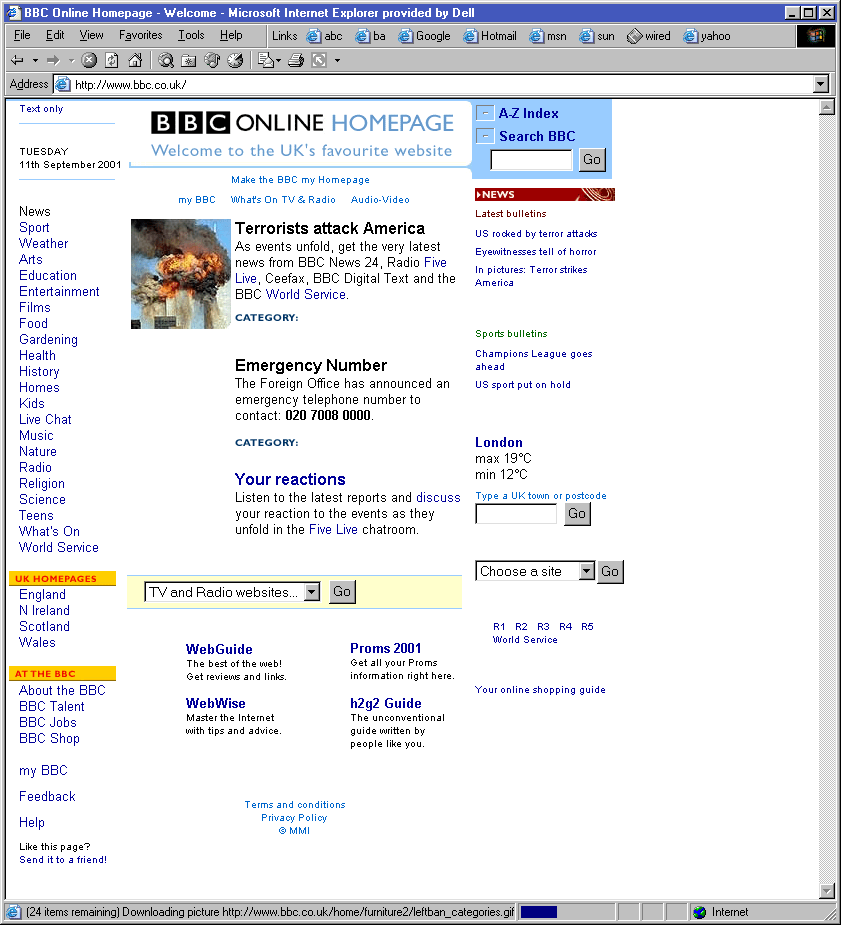The width and height of the screenshot is (841, 925).
Task: Click Go beside Choose a site
Action: coord(610,572)
